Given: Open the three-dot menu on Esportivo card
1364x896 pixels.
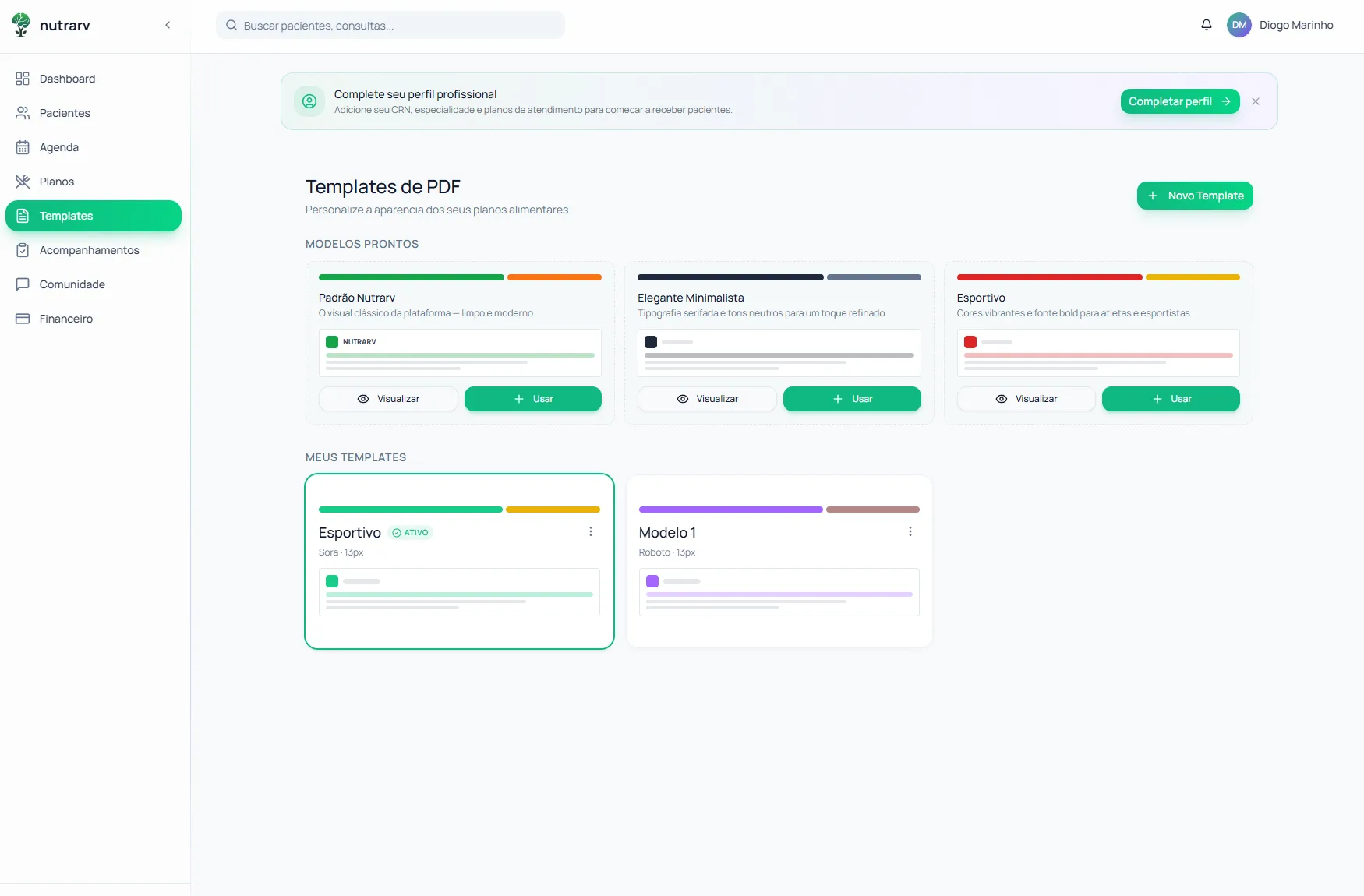Looking at the screenshot, I should (591, 531).
